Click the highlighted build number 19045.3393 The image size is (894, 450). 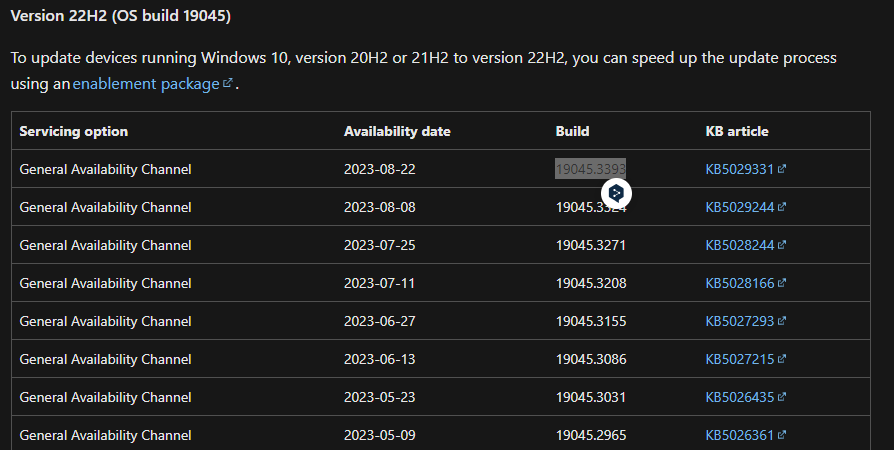(590, 169)
